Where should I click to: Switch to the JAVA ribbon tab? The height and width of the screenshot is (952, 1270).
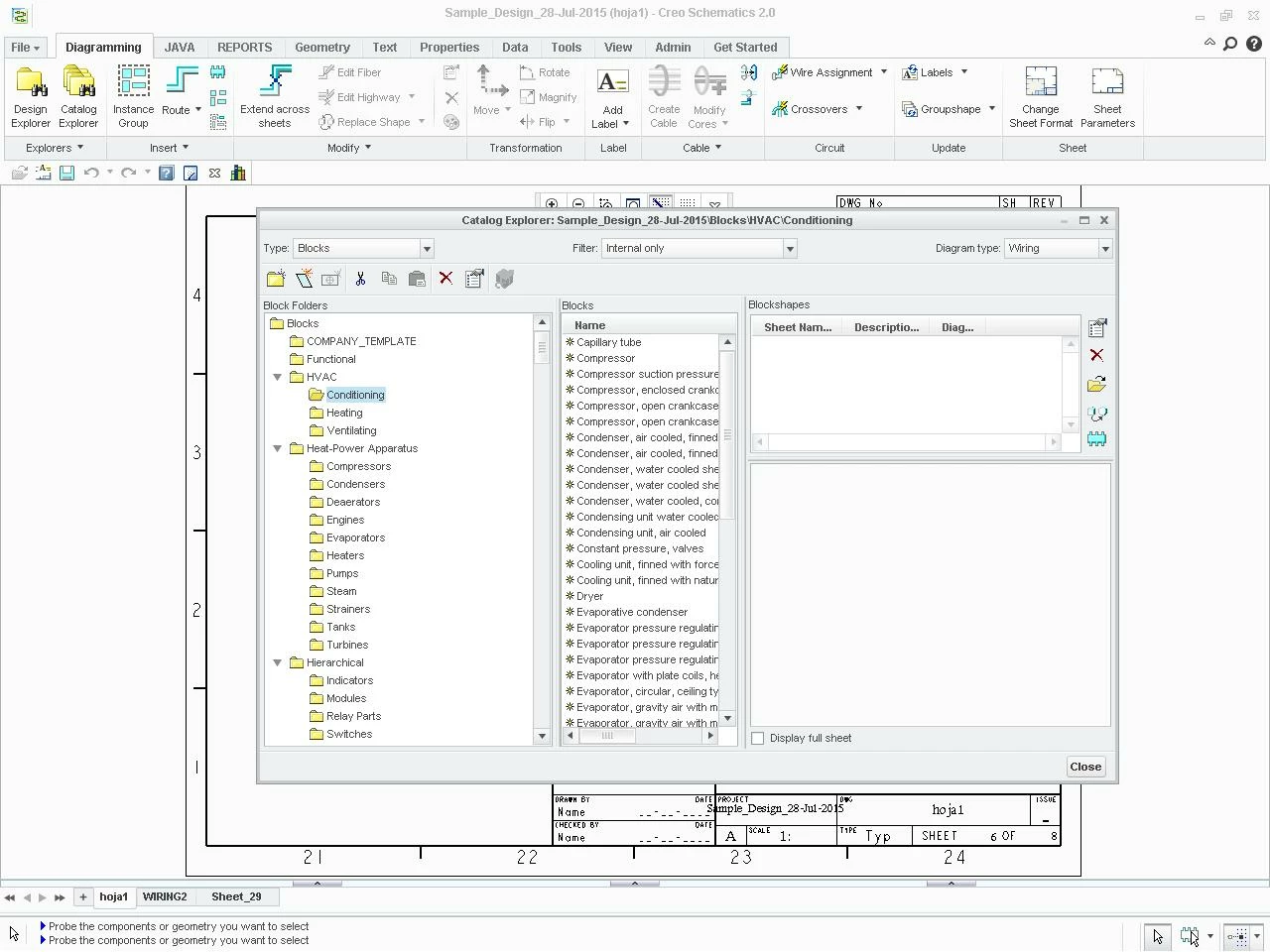(180, 47)
